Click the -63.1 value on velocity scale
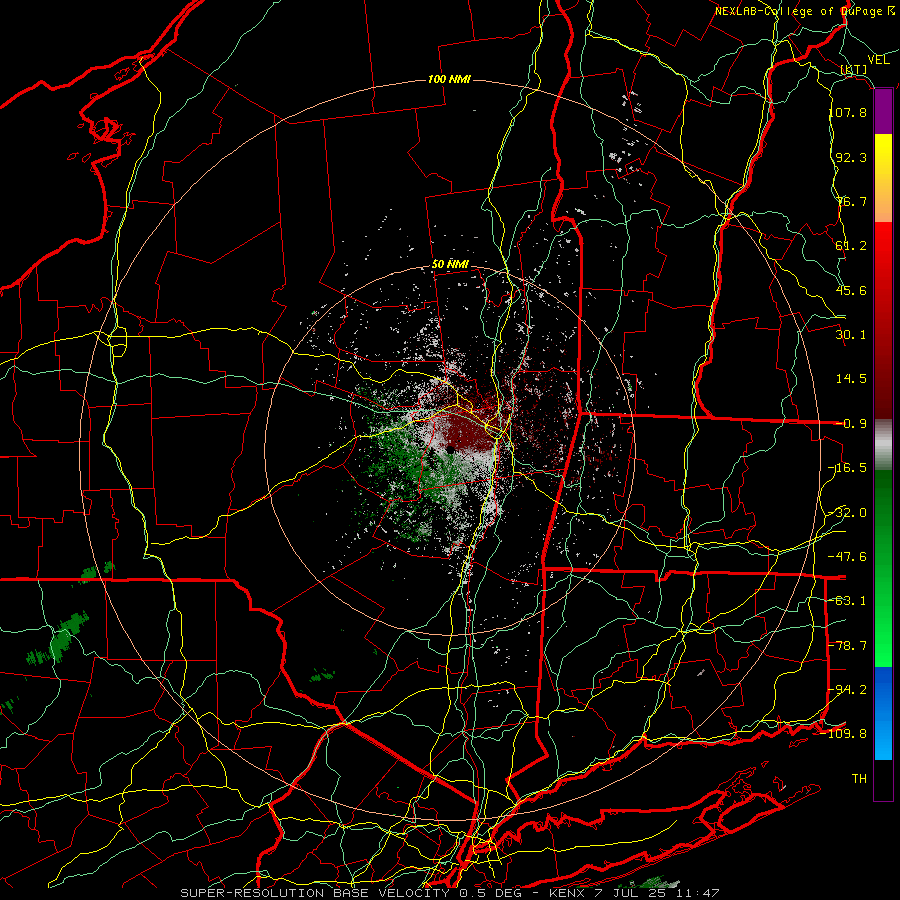Image resolution: width=900 pixels, height=900 pixels. click(x=848, y=601)
